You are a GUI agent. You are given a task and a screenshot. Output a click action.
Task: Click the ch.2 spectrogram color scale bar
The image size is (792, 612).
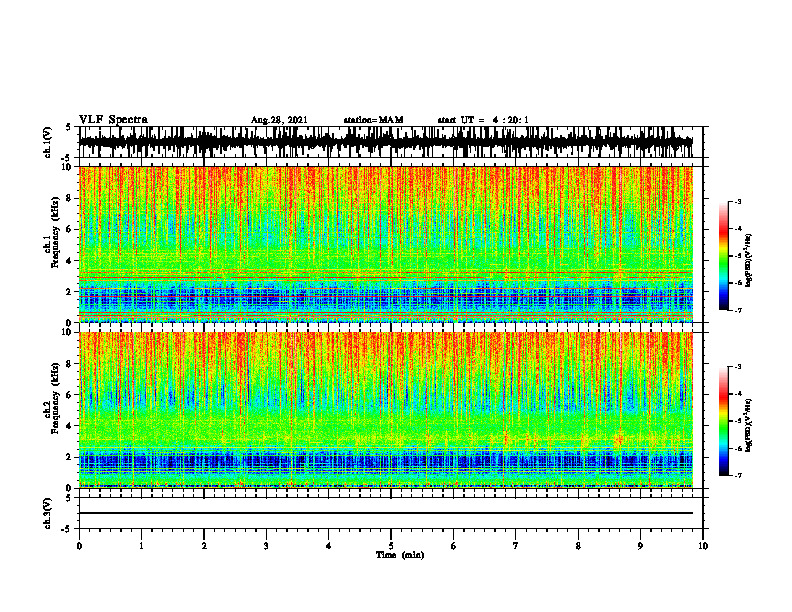(723, 421)
